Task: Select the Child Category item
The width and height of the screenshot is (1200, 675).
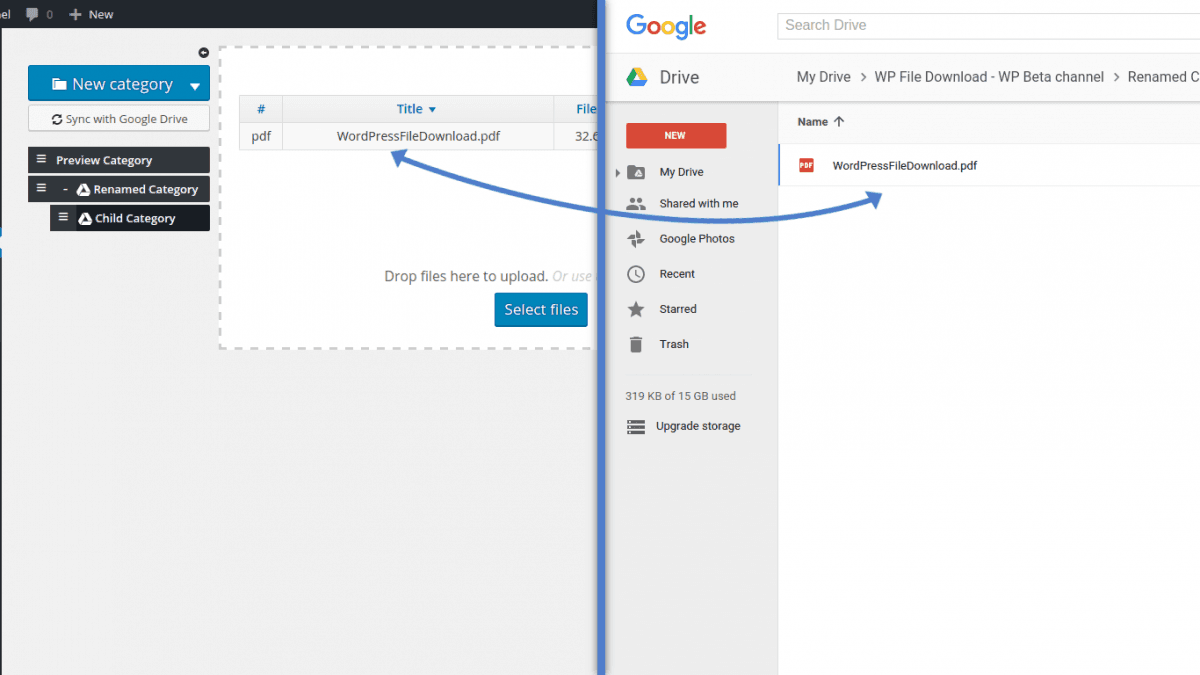Action: pos(135,218)
